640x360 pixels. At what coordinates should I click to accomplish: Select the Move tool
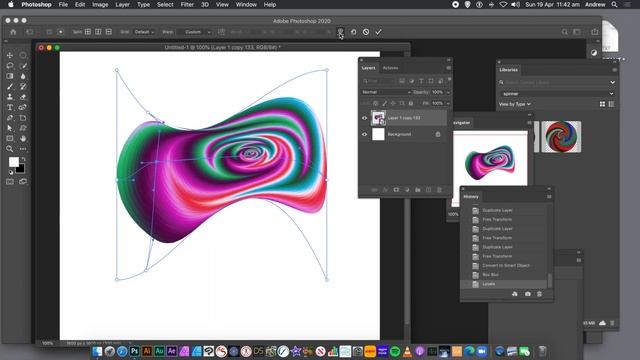10,55
